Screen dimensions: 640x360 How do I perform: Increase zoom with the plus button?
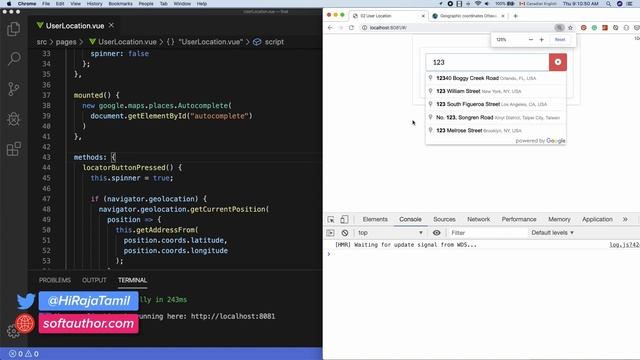click(x=542, y=40)
